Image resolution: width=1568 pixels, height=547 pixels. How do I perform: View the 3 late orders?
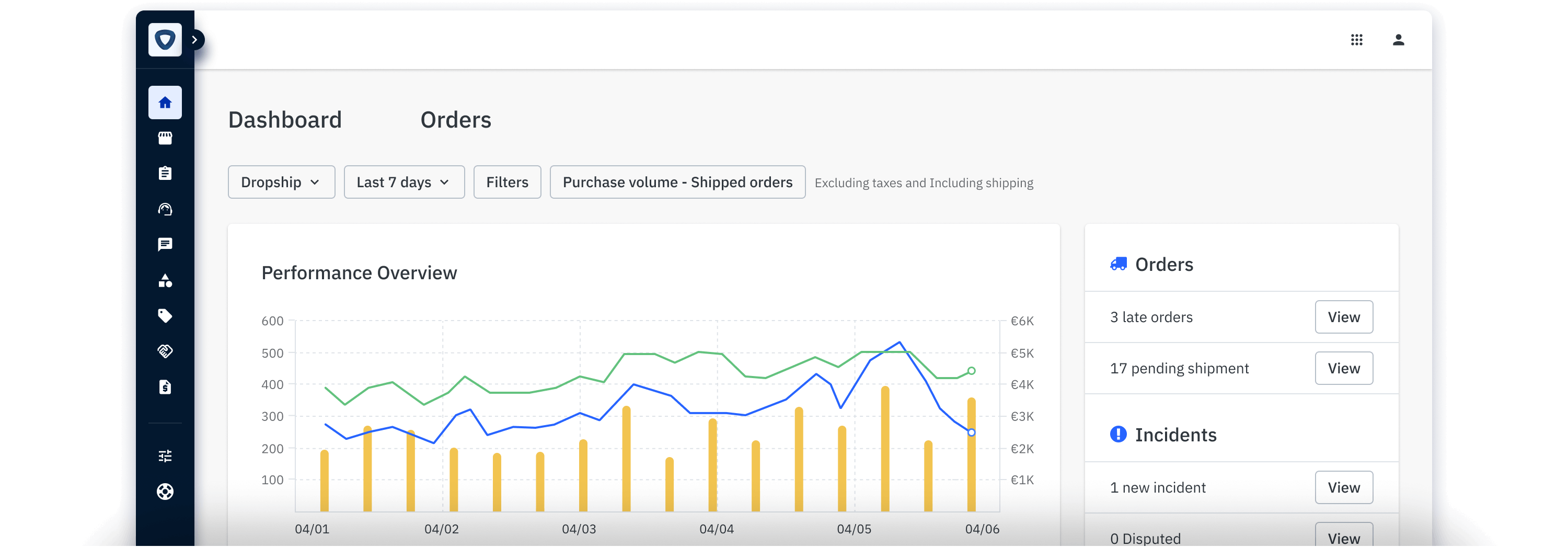coord(1343,317)
